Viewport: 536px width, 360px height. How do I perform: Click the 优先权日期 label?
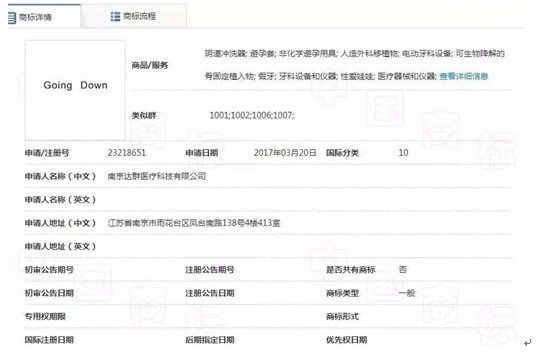point(347,340)
